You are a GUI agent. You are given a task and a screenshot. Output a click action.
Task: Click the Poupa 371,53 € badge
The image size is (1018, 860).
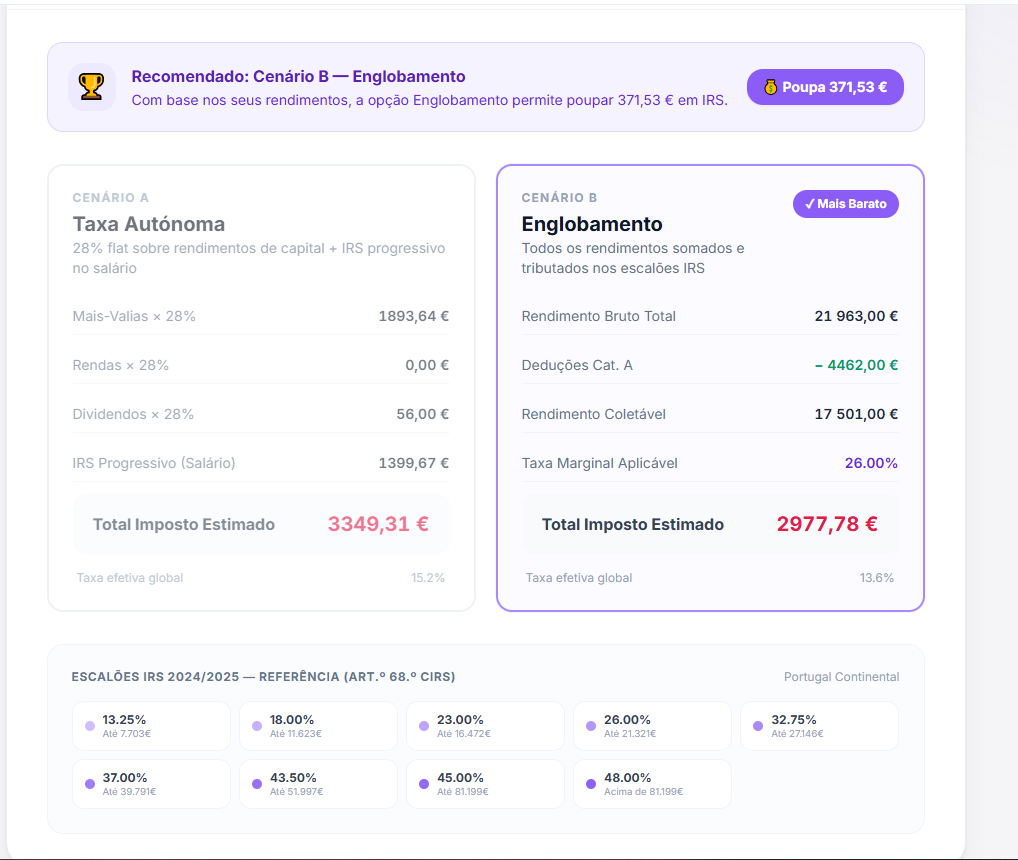point(825,87)
